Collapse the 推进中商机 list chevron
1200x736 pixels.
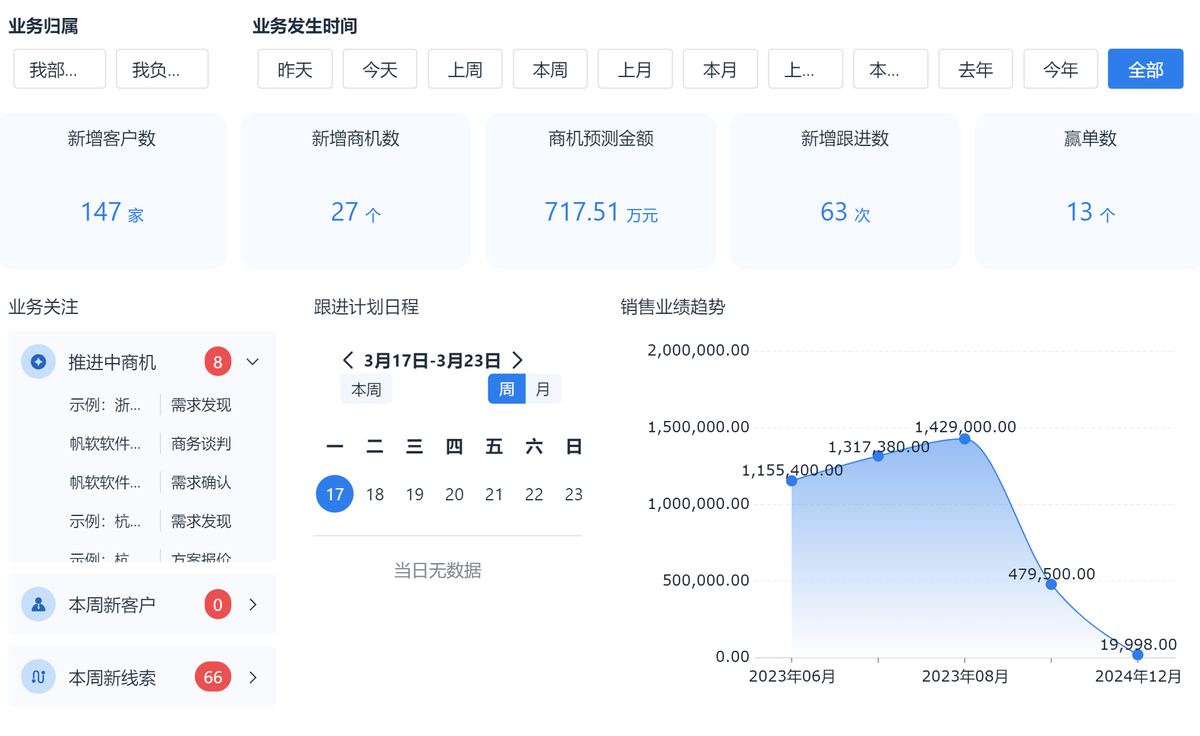click(252, 361)
